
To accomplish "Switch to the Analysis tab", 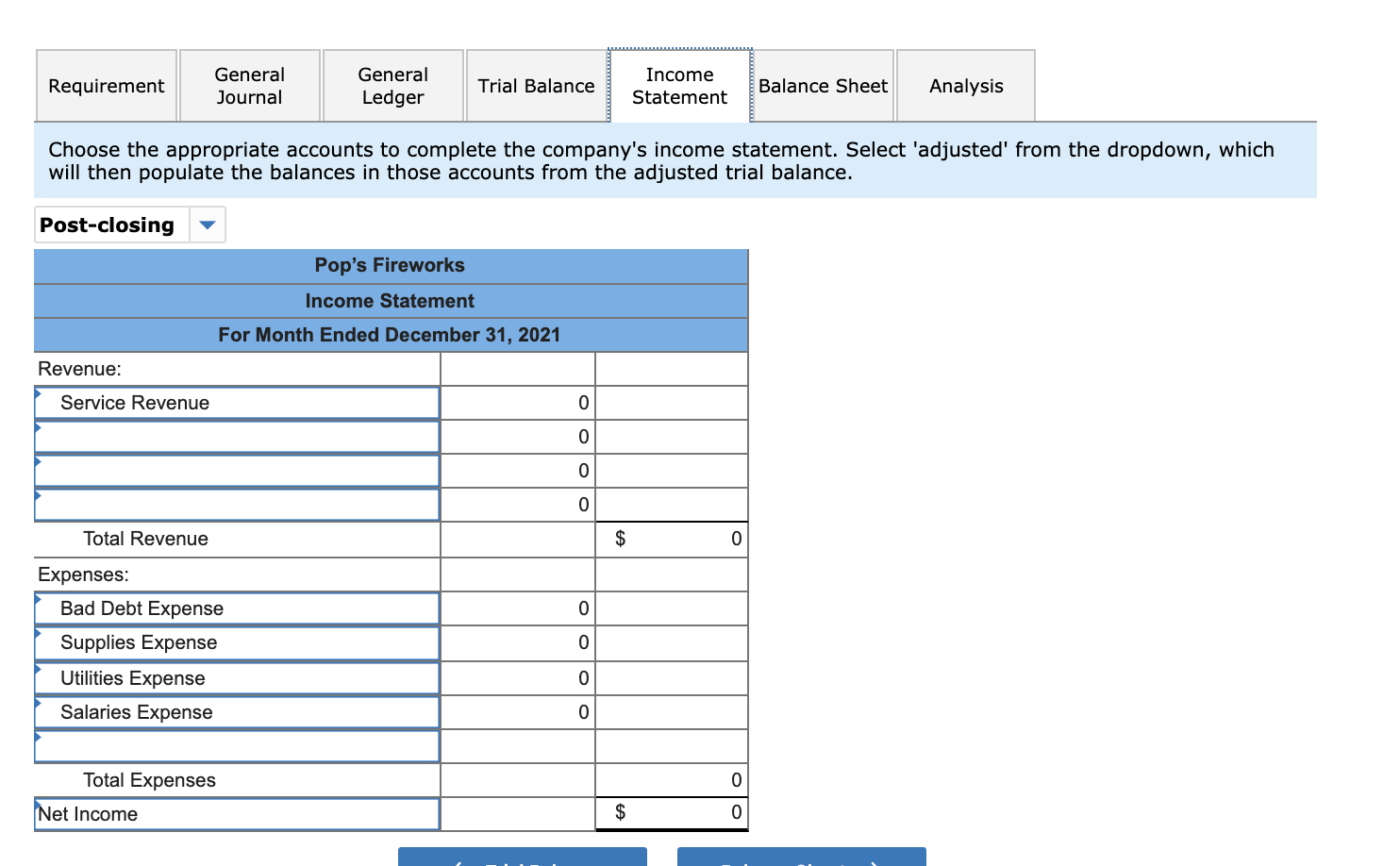I will click(965, 85).
